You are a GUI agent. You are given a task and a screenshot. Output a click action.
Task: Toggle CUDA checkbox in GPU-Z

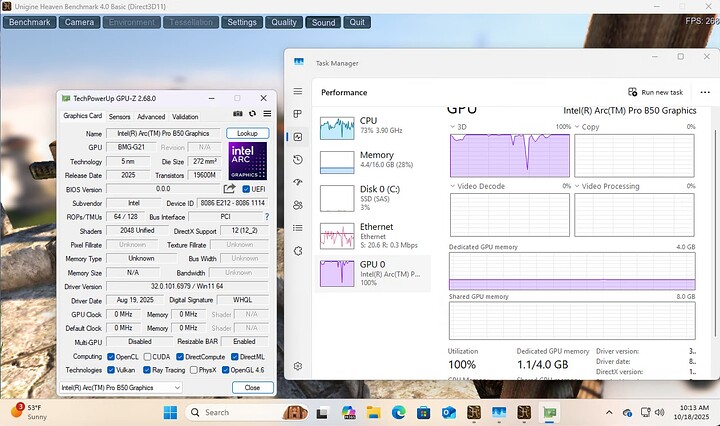[147, 357]
